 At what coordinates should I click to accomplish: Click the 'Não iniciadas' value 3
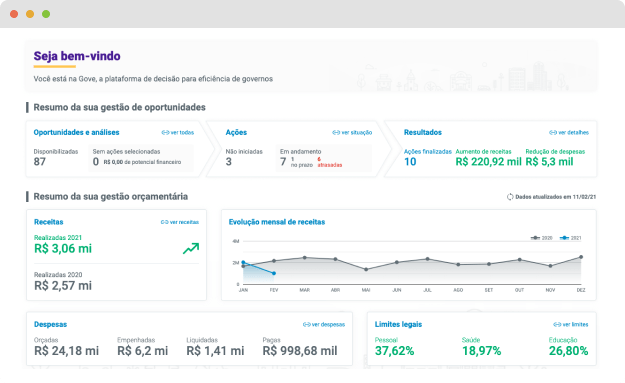pos(228,162)
